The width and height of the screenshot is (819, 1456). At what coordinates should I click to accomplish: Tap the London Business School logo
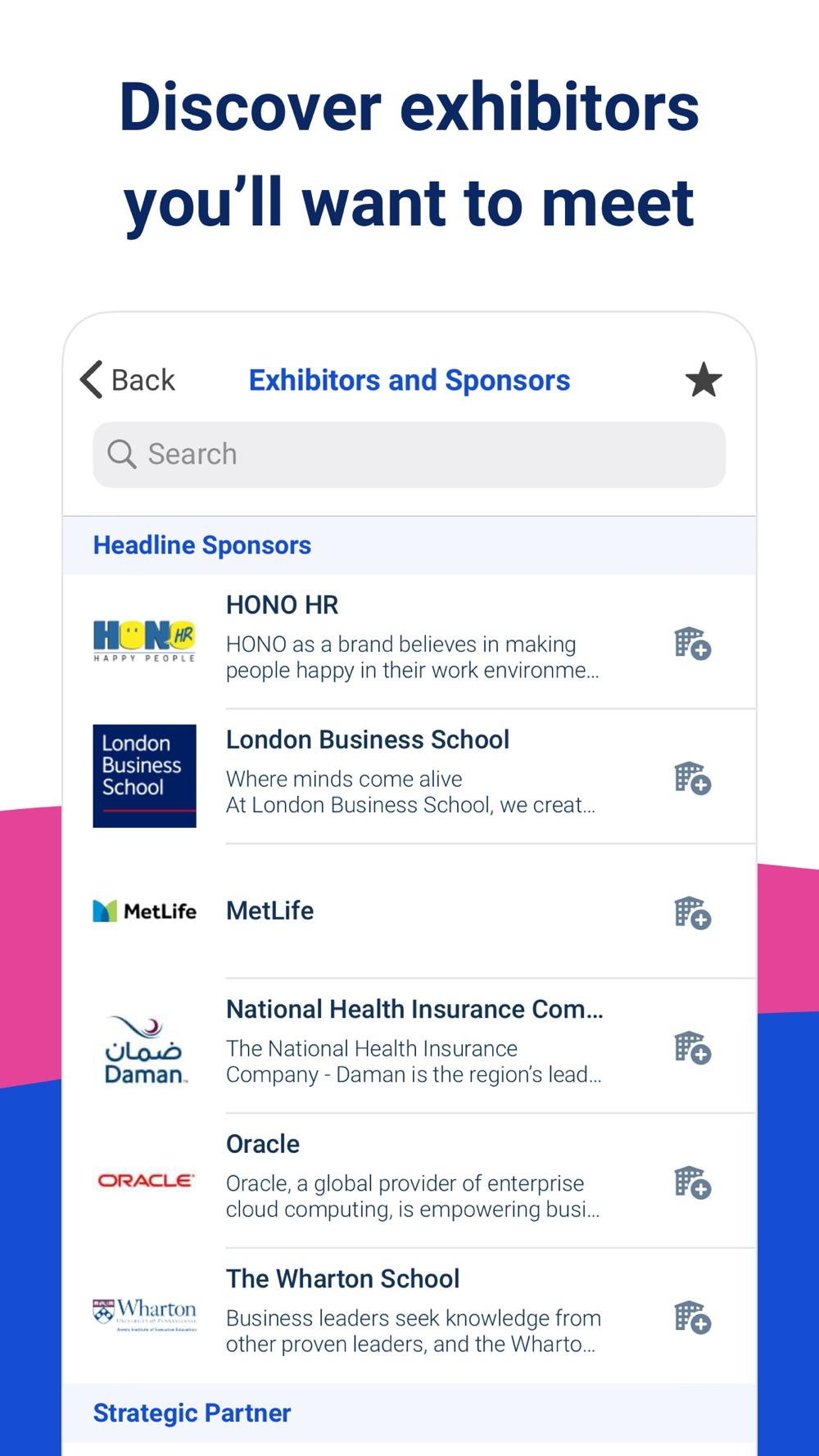[x=144, y=775]
